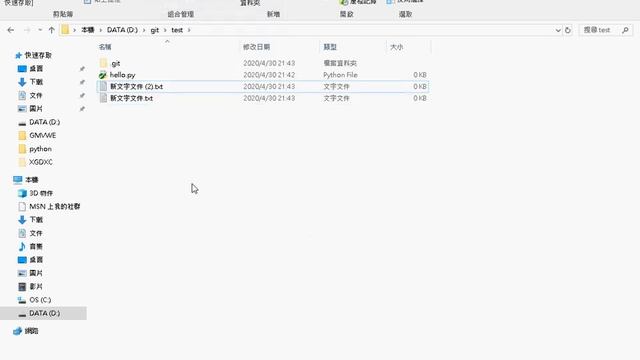Open the recent locations dropdown arrow
Screen dimensions: 640x360
pyautogui.click(x=40, y=30)
